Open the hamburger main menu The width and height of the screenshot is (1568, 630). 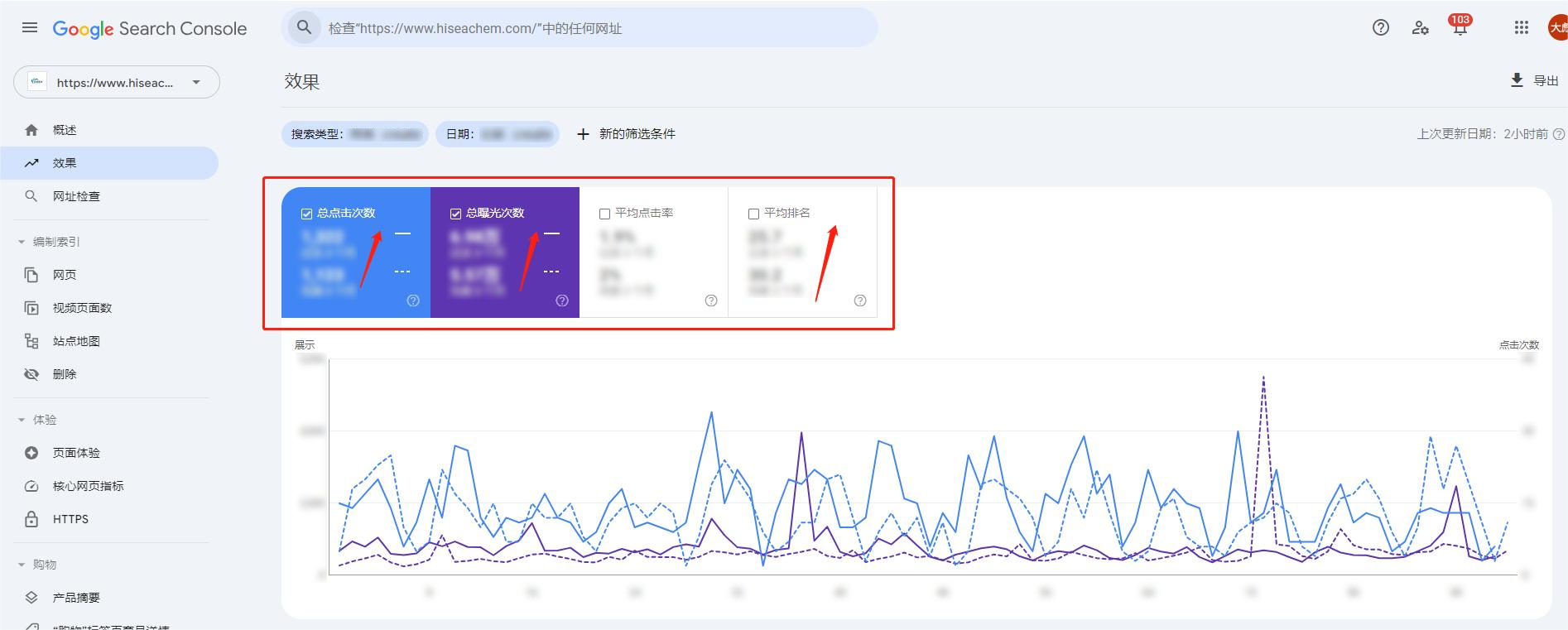(30, 28)
